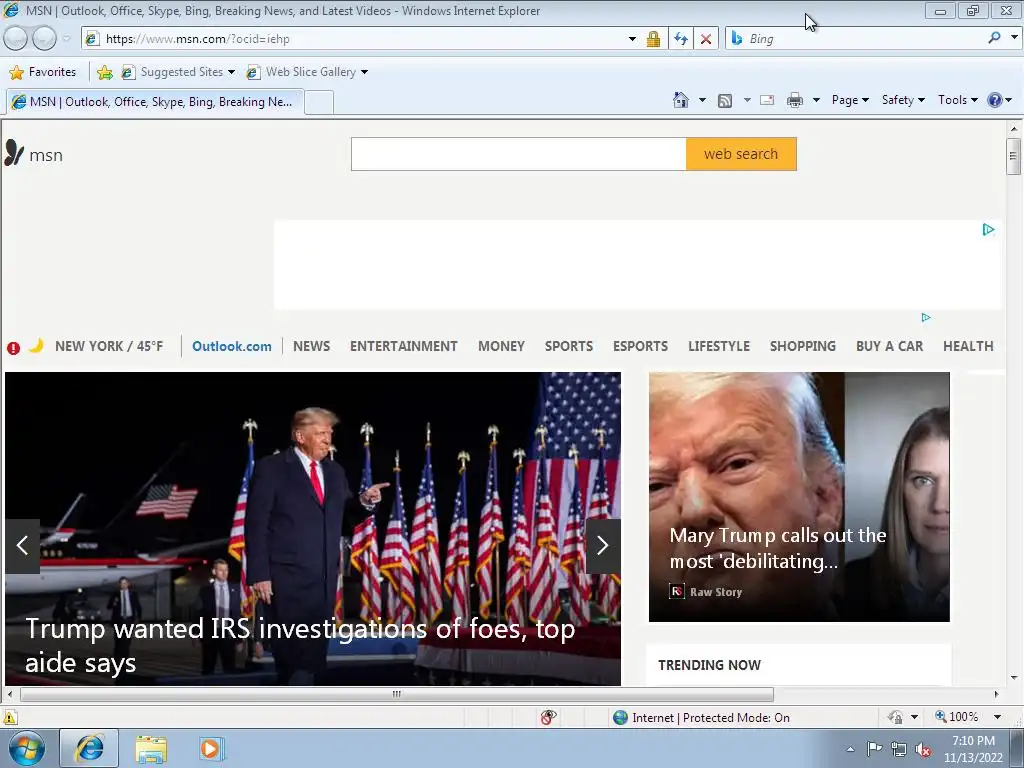Click the InPrivate filtering status icon
The image size is (1024, 768).
[549, 717]
